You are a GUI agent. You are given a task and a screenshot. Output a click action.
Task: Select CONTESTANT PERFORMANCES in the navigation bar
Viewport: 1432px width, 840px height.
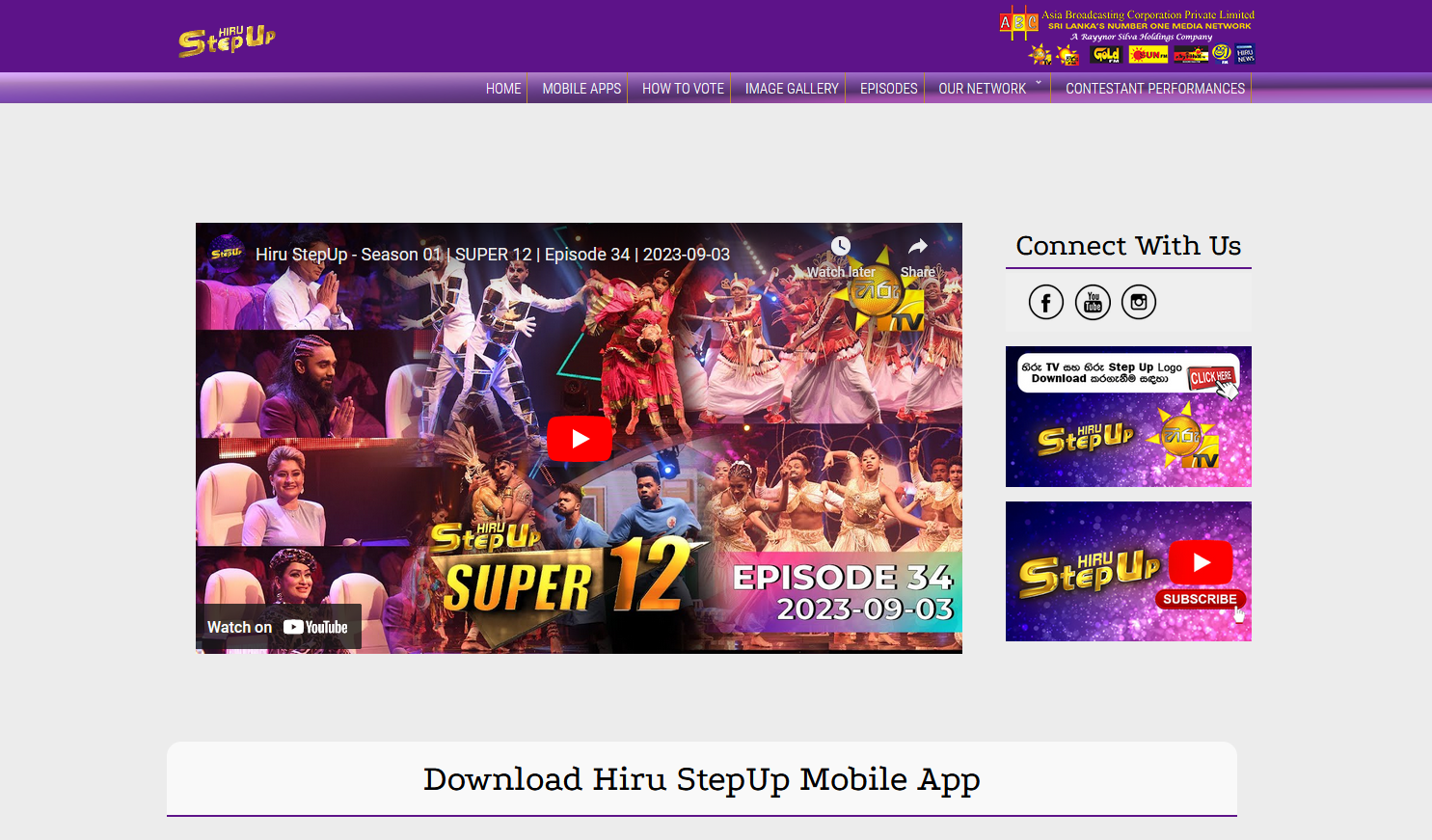[x=1154, y=89]
